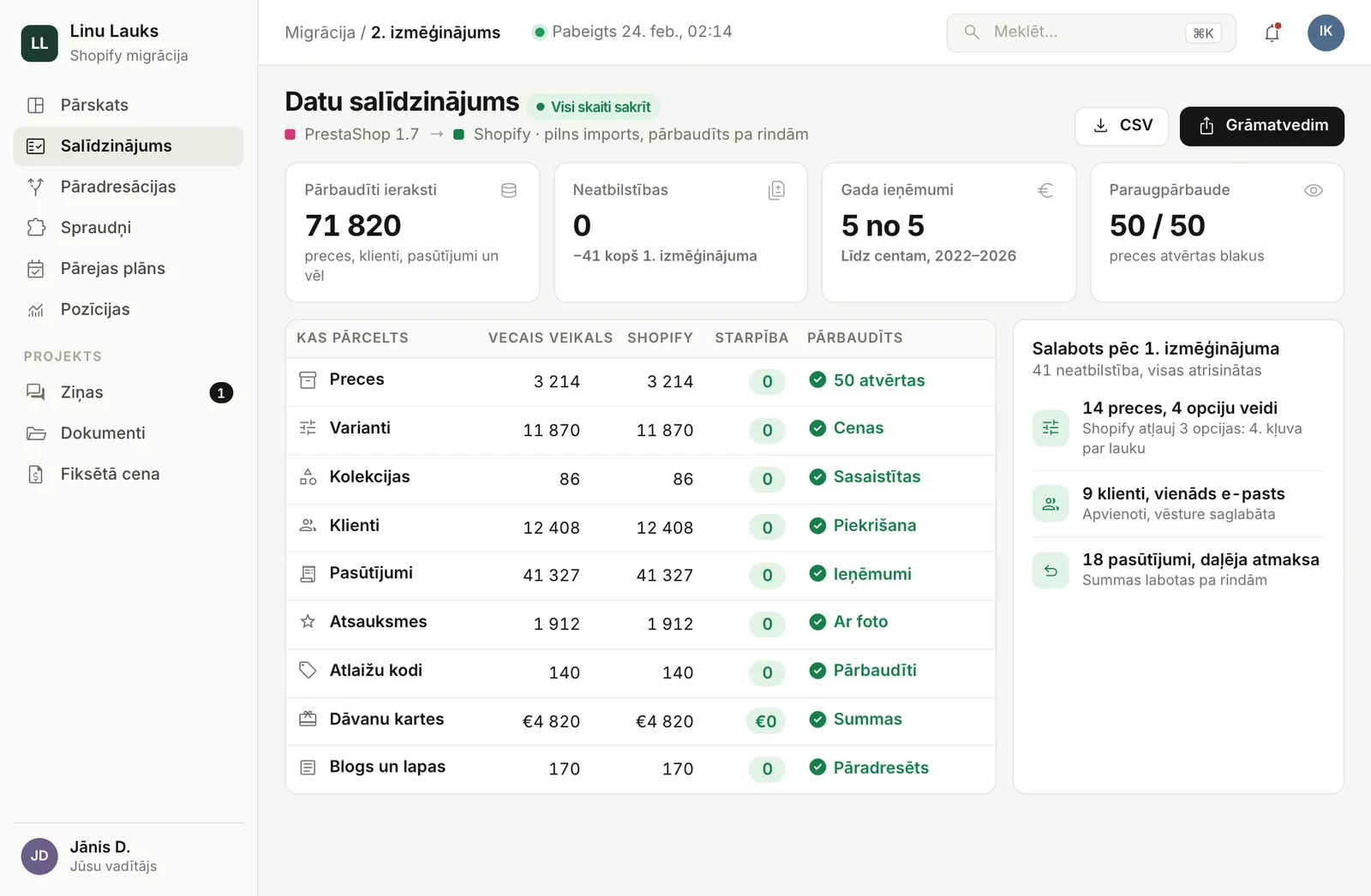
Task: Click the Pāradresēts status link
Action: pos(869,768)
